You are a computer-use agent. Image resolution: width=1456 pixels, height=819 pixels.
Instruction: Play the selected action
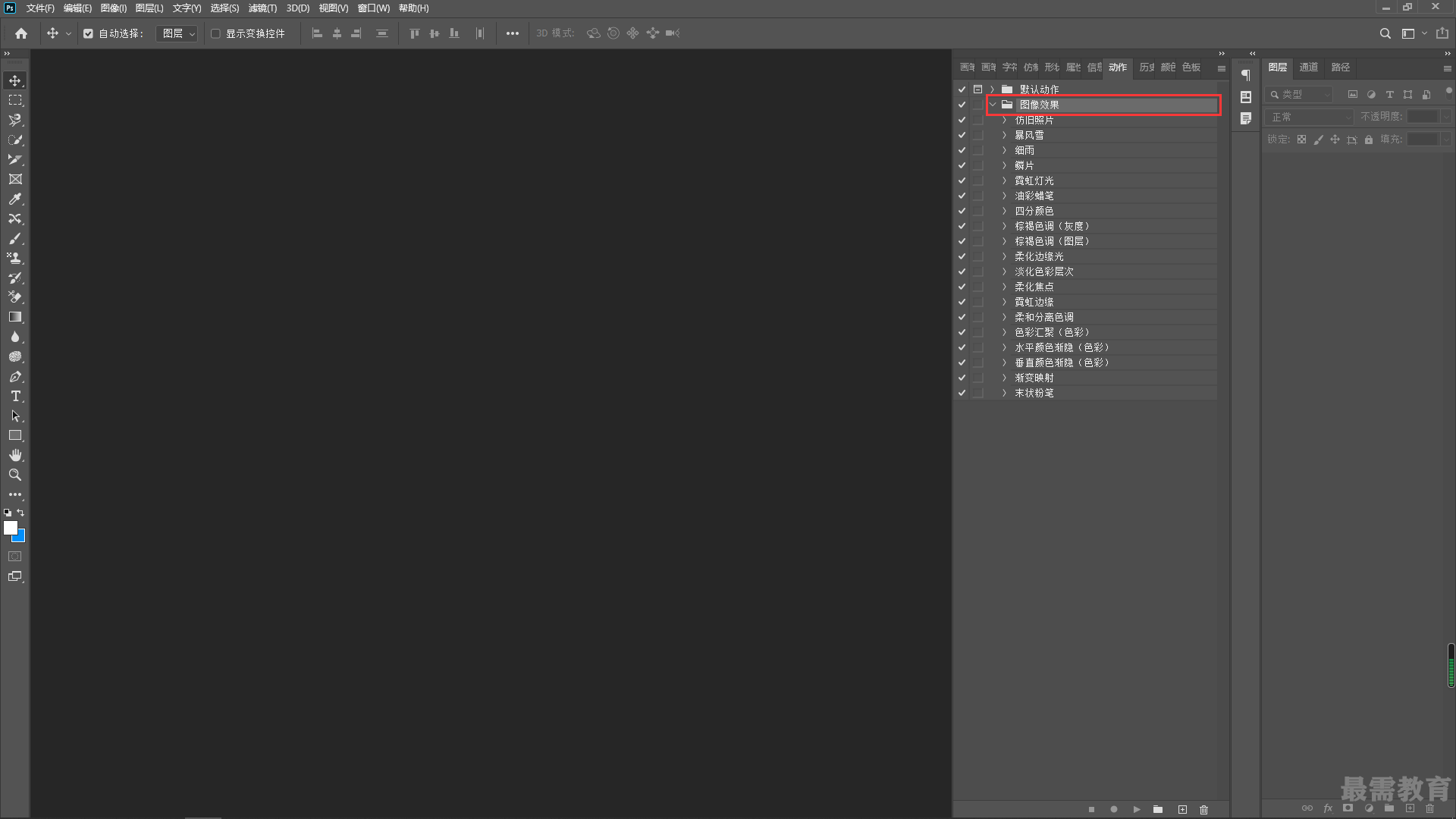pos(1136,809)
